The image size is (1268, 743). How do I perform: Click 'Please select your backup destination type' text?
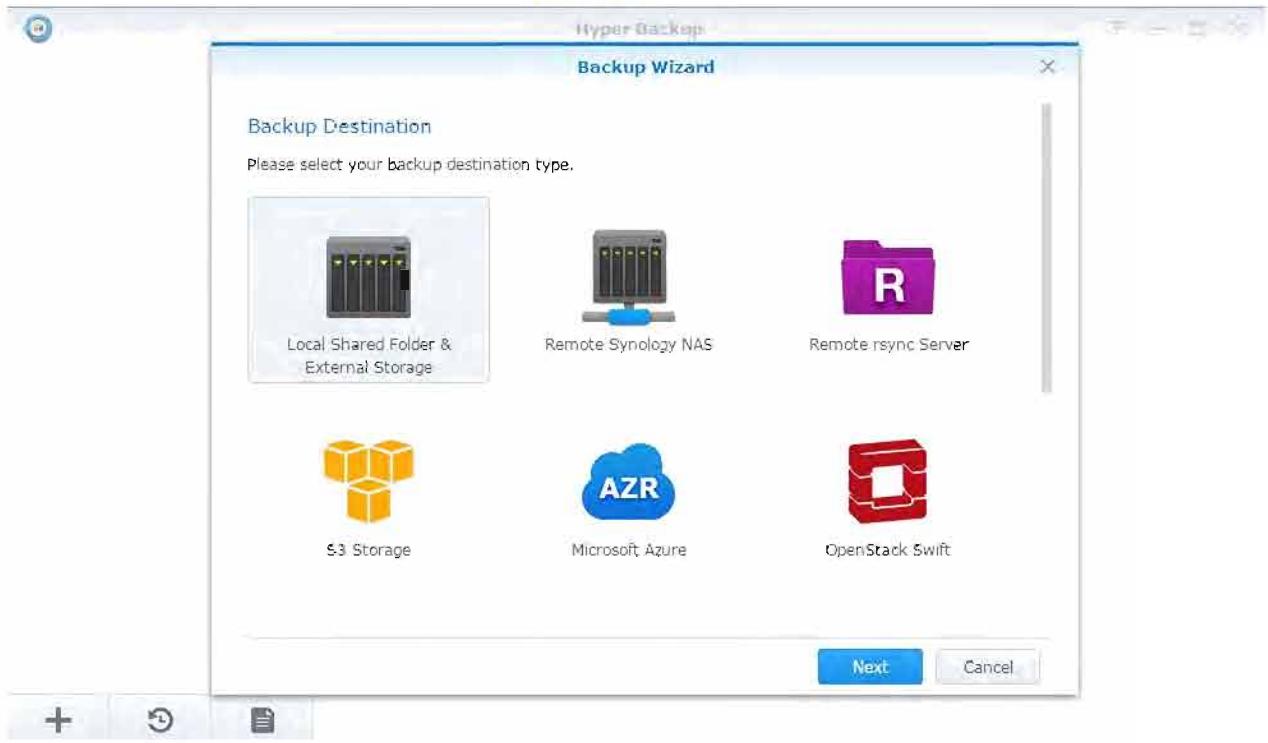410,165
